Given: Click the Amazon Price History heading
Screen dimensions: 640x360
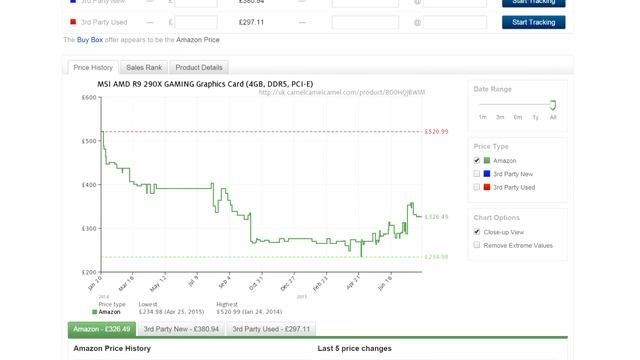Looking at the screenshot, I should coord(112,348).
